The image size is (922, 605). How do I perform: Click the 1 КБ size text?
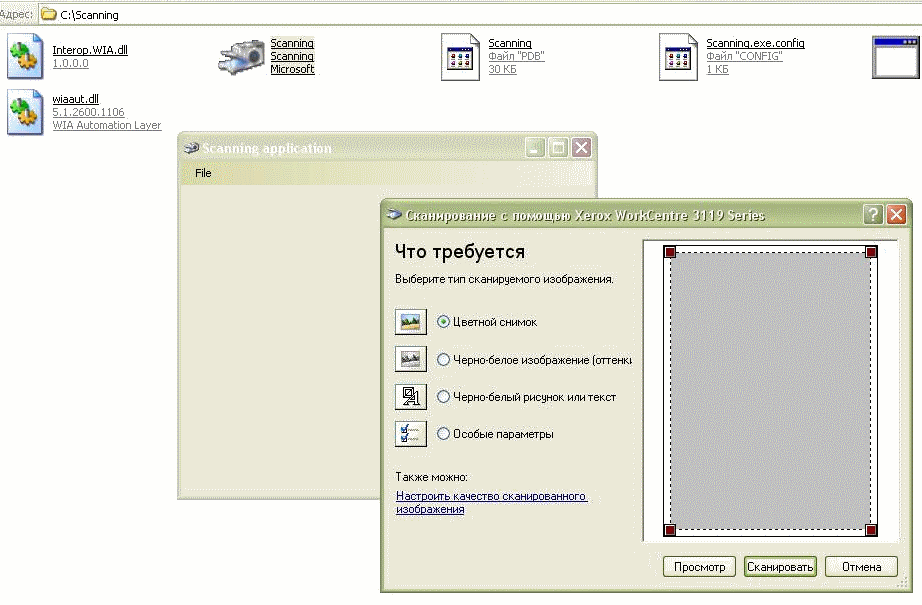pyautogui.click(x=717, y=69)
